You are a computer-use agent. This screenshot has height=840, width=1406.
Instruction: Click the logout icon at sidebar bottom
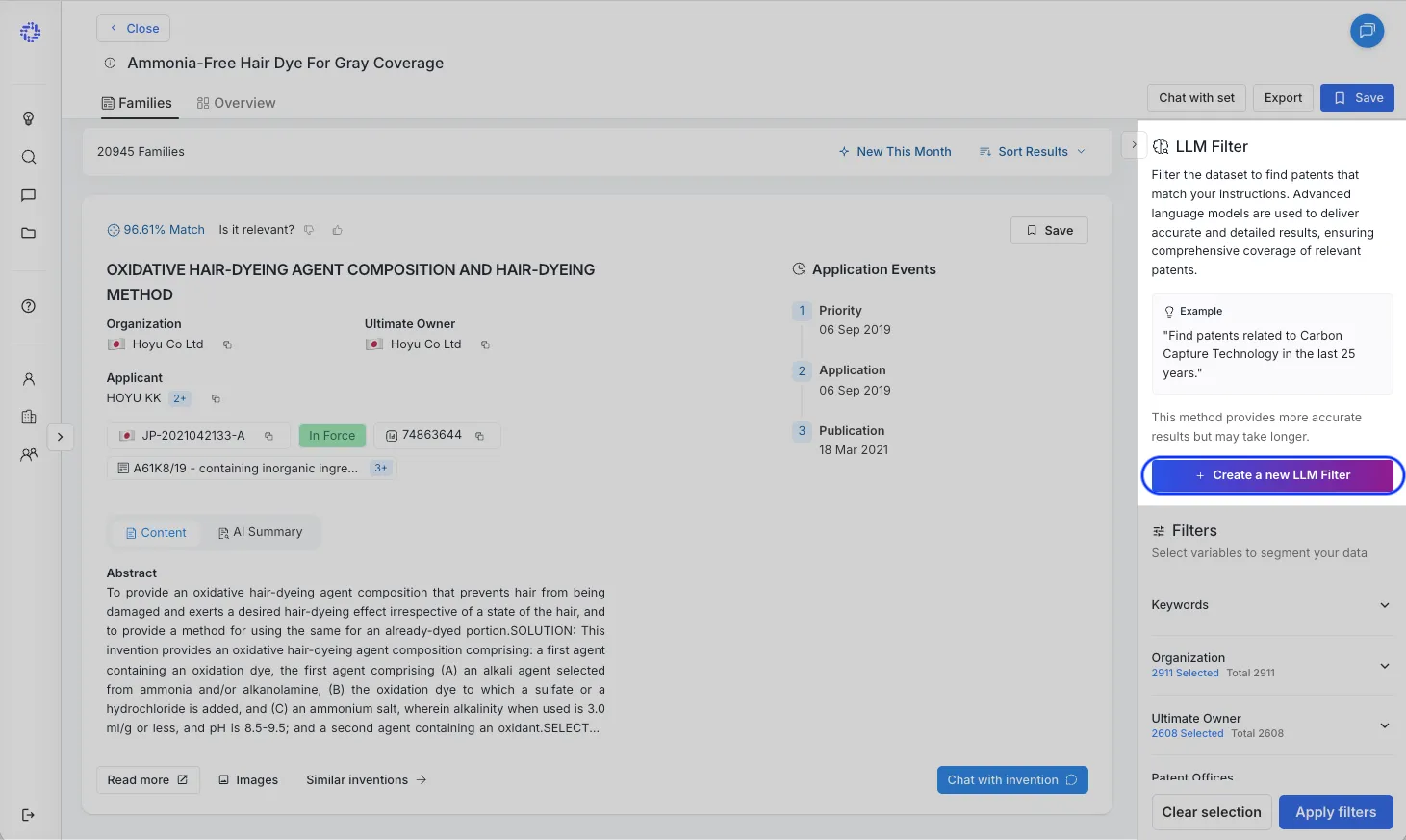tap(29, 815)
